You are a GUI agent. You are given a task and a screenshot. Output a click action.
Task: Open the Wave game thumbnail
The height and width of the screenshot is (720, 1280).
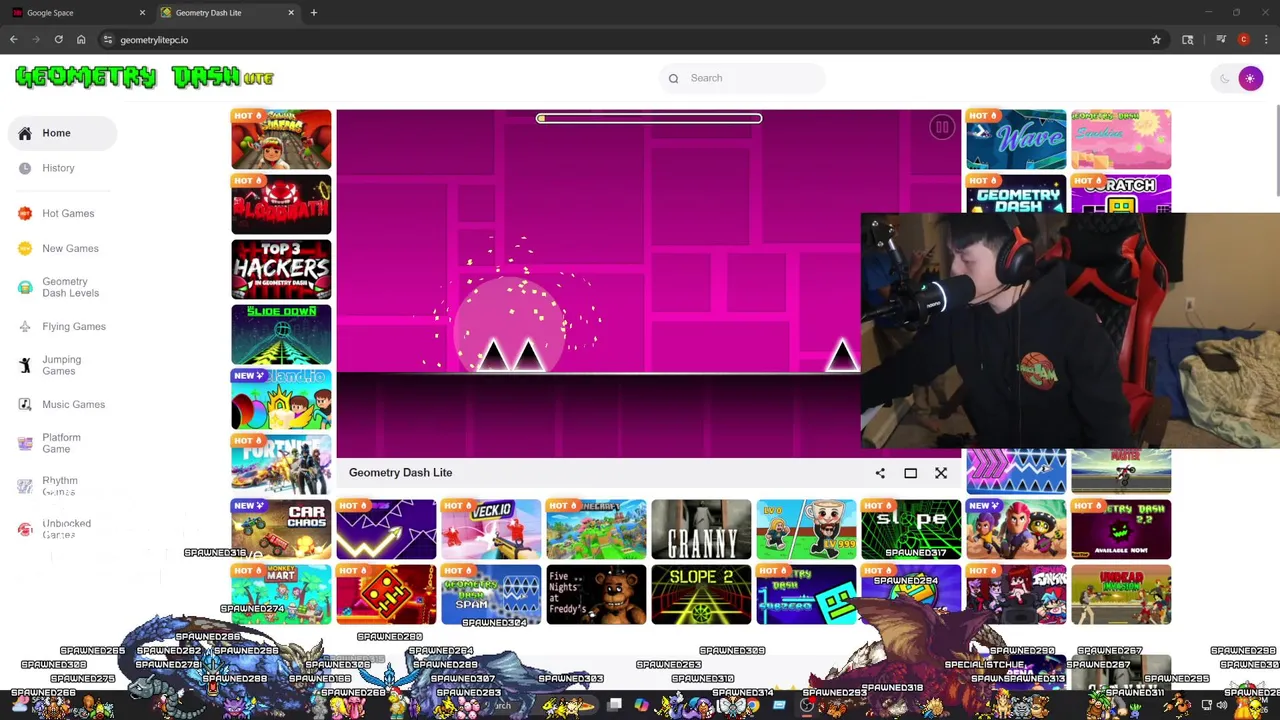tap(1016, 139)
